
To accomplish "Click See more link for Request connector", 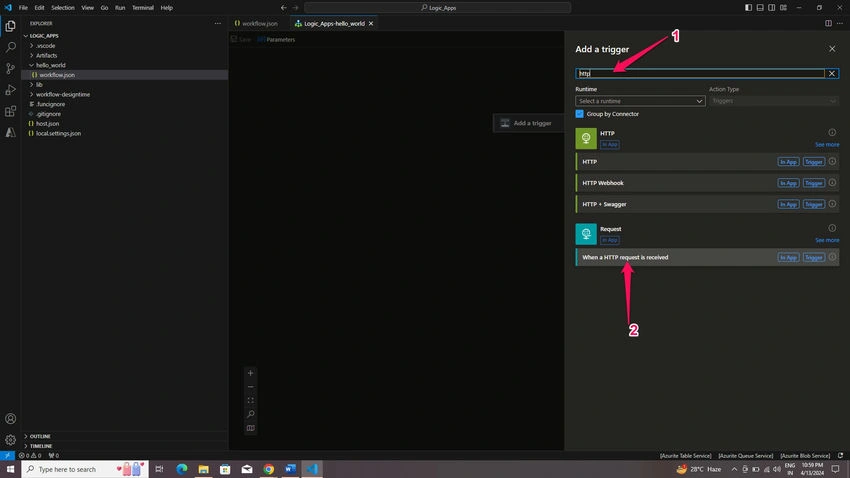I will [x=827, y=240].
